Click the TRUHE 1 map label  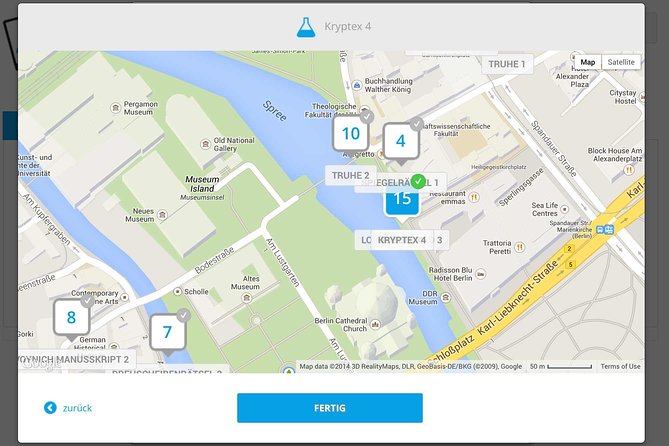506,64
